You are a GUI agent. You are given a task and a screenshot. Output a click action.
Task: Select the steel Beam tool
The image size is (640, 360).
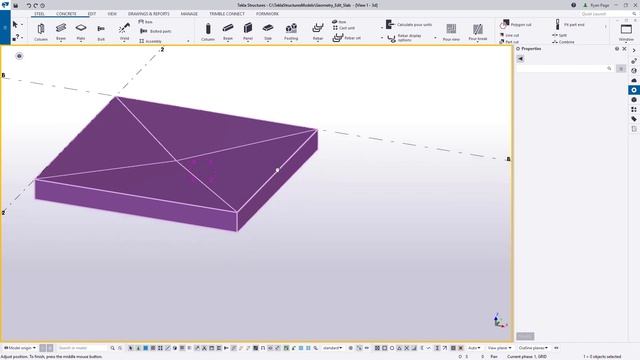pyautogui.click(x=61, y=32)
